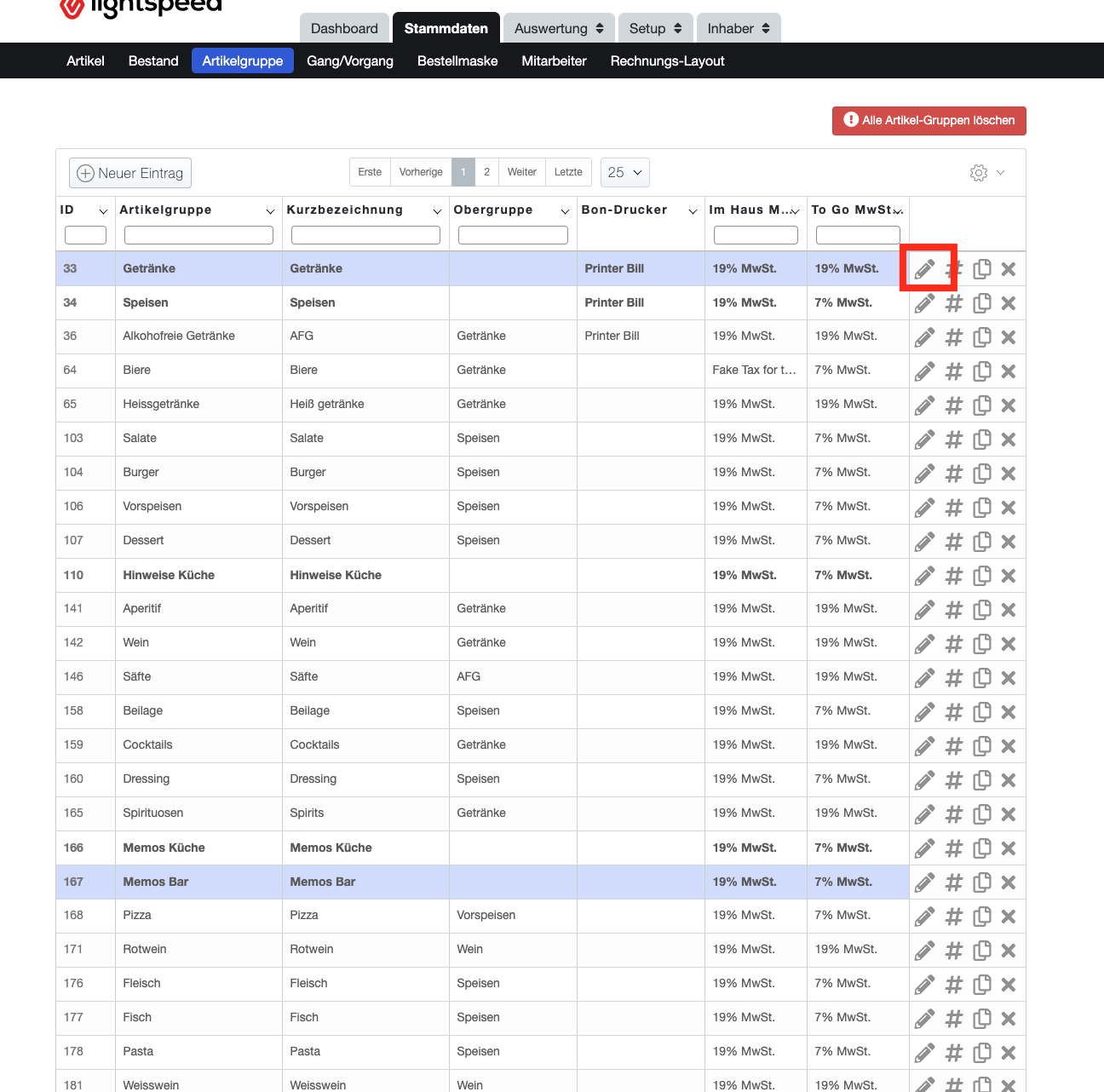Open Bon-Drucker column header menu

click(693, 211)
